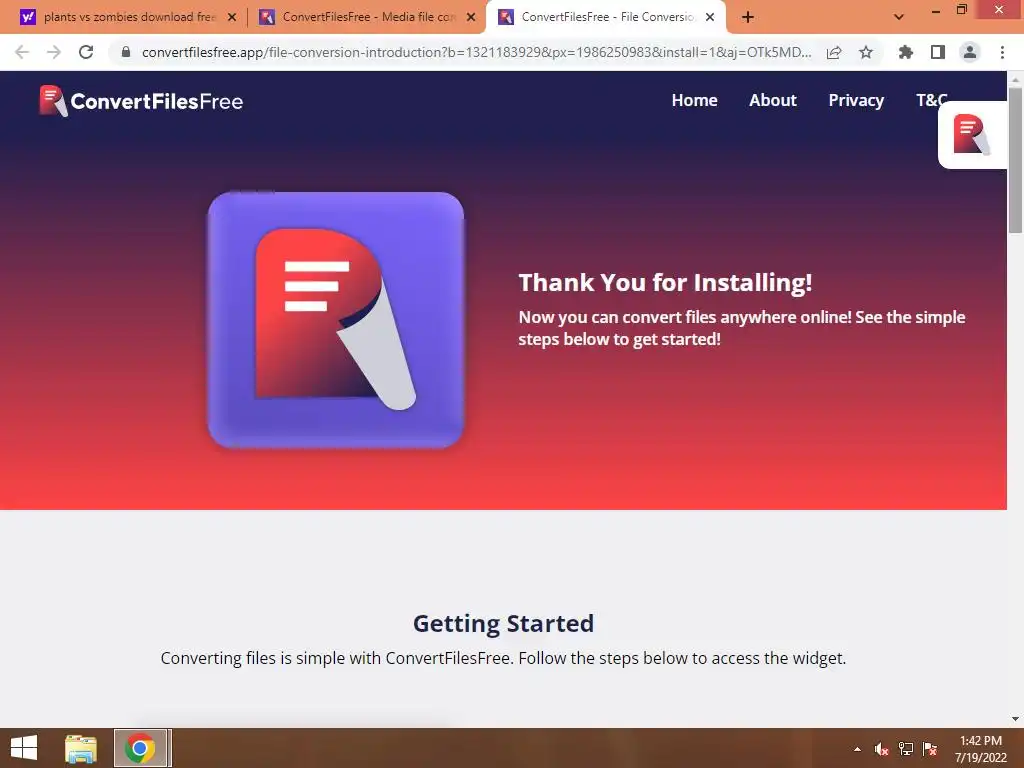The height and width of the screenshot is (768, 1024).
Task: Click the taskbar clock and date
Action: 981,749
